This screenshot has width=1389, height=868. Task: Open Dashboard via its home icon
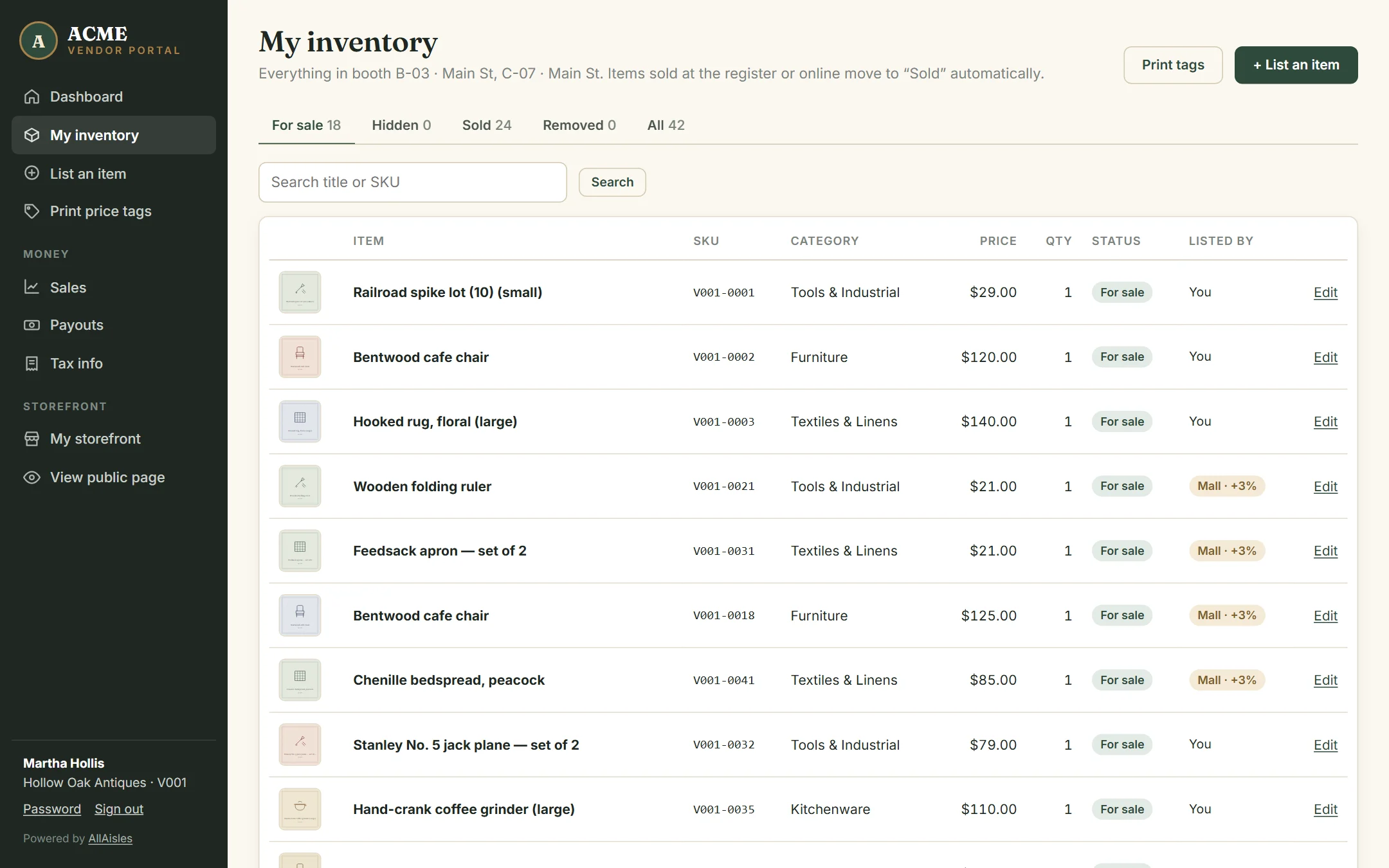coord(32,96)
